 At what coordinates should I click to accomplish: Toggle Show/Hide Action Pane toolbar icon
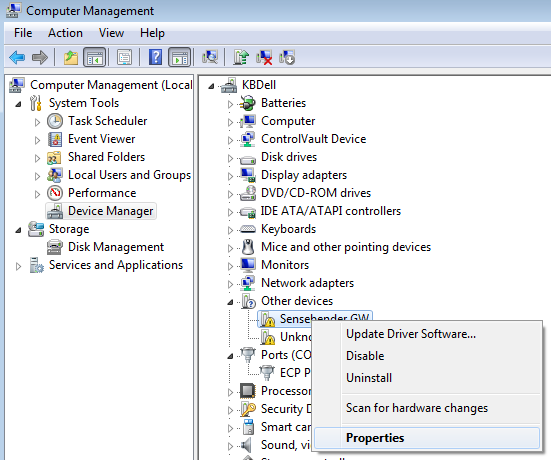click(x=180, y=57)
